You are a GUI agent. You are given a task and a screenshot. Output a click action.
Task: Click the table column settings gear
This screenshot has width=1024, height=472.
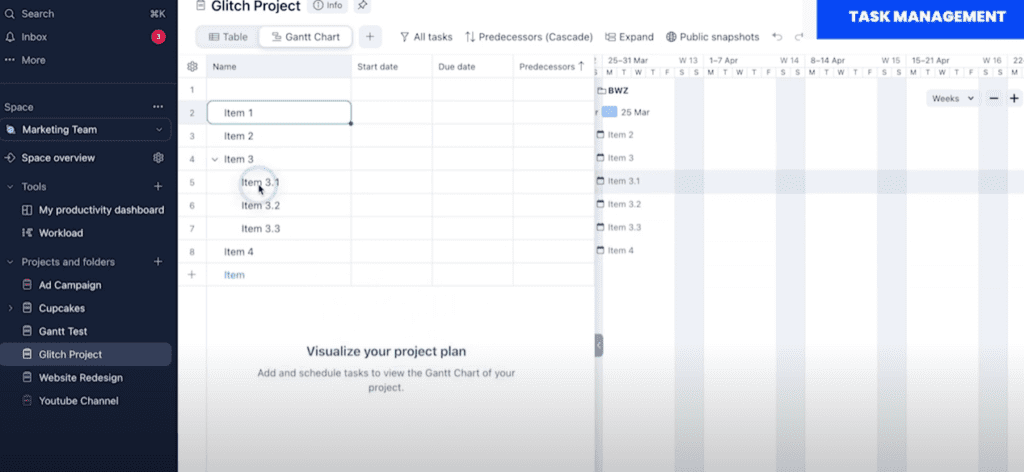[192, 67]
